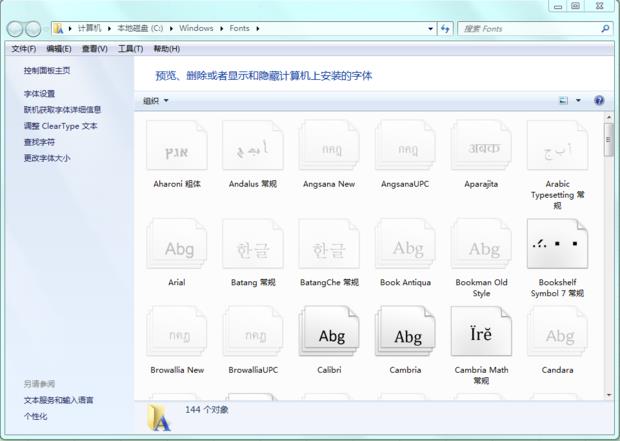Click the '144 个对象' status text
Screen dimensions: 620x441
(207, 410)
